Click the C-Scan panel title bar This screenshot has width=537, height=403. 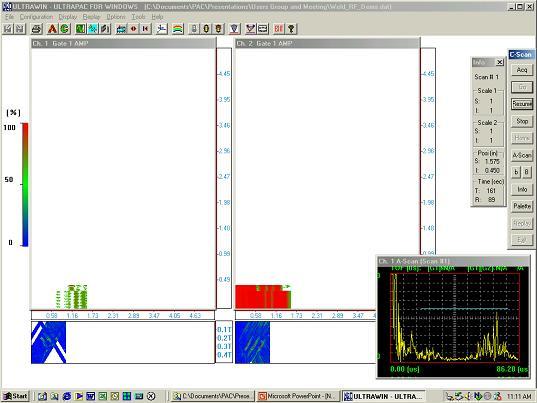[x=521, y=54]
